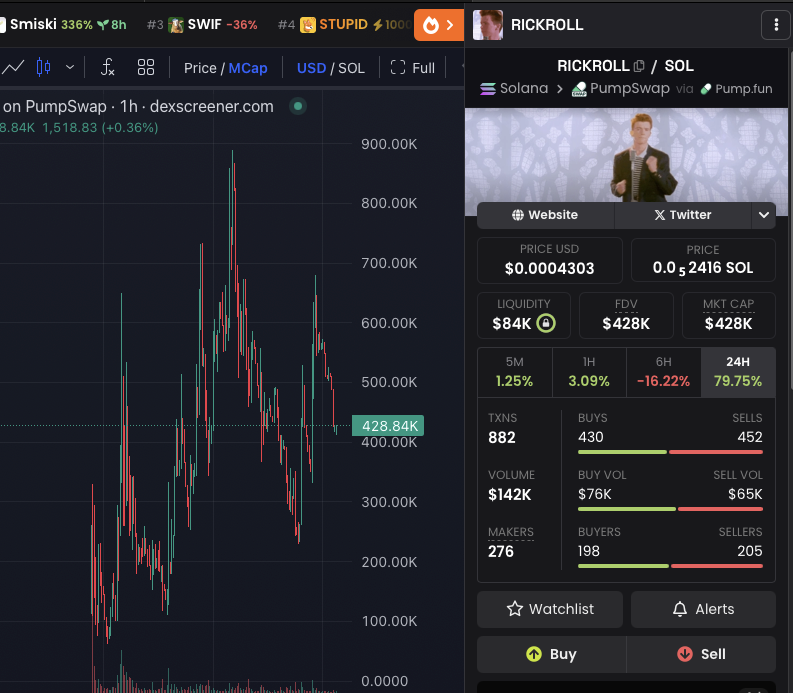Select the 6H timeframe tab
The width and height of the screenshot is (793, 693).
(664, 372)
